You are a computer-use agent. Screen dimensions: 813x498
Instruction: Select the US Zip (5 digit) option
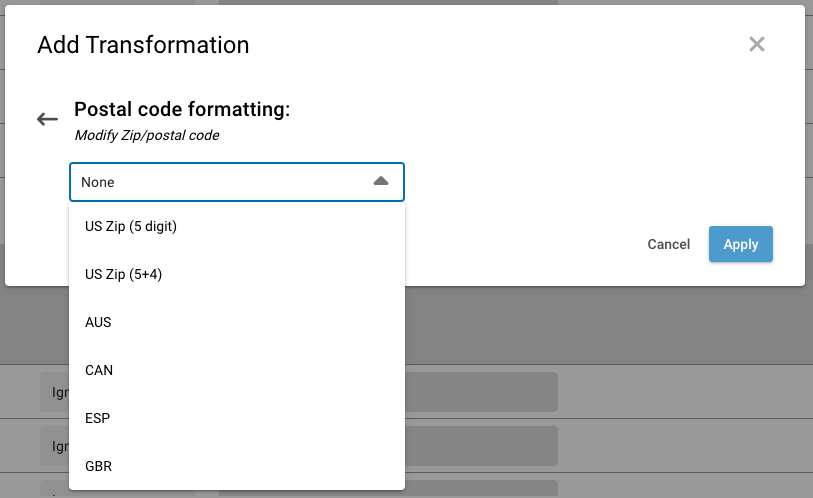[x=131, y=226]
